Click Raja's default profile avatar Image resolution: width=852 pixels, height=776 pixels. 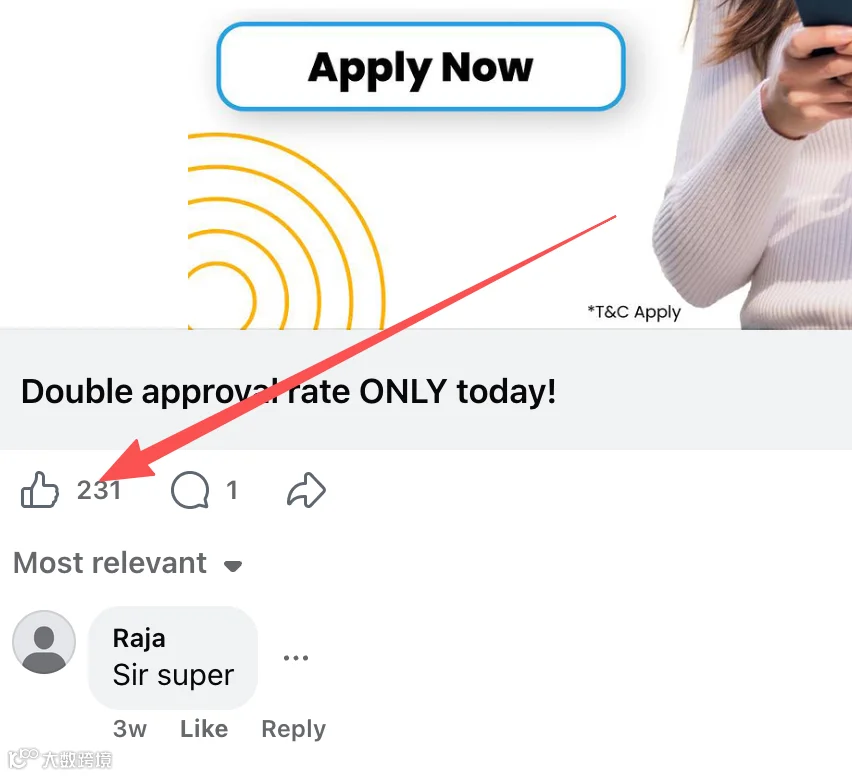[x=44, y=642]
